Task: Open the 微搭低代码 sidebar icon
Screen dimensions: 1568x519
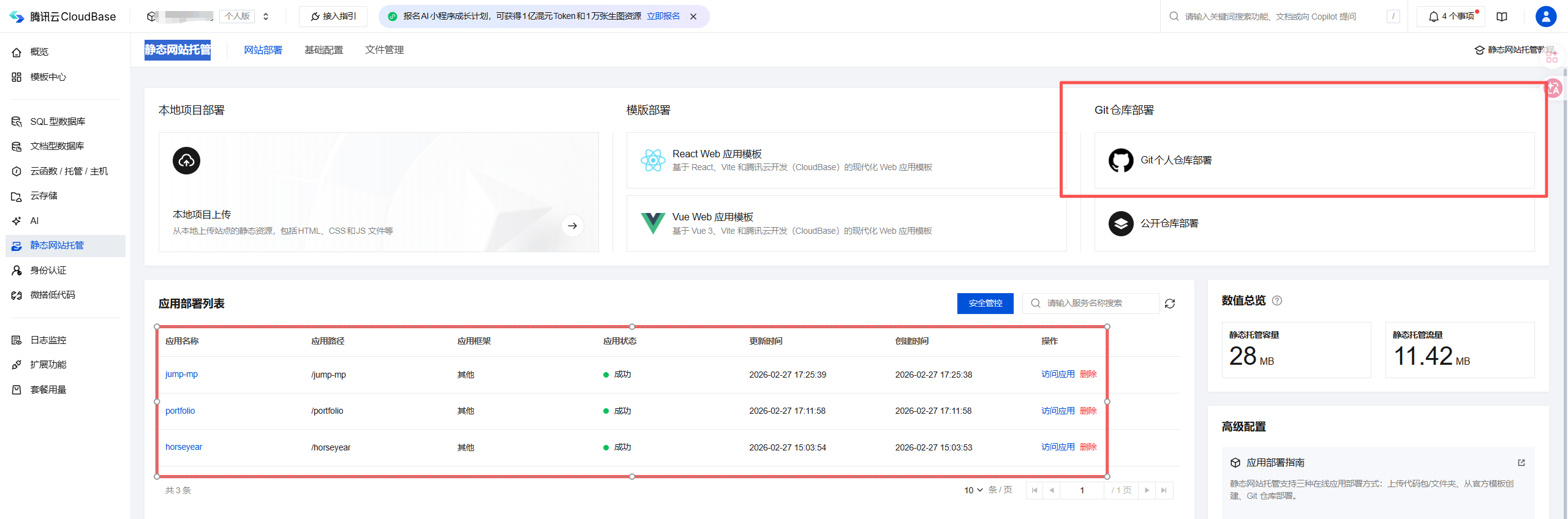Action: click(x=17, y=295)
